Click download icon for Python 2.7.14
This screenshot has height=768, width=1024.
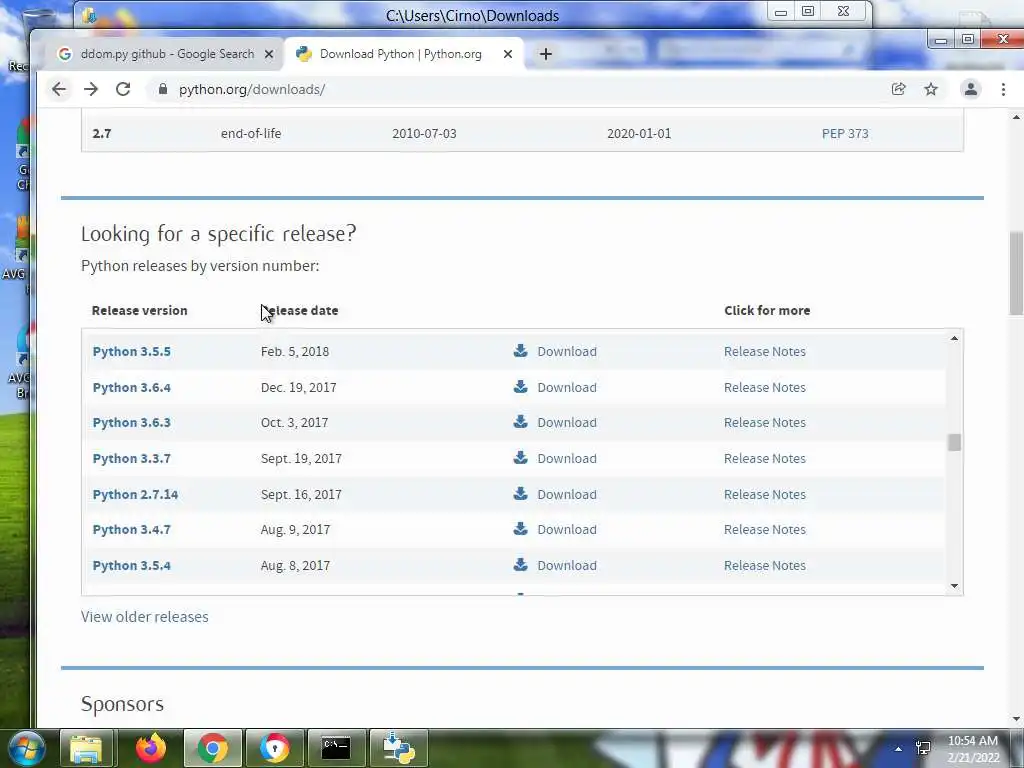[x=520, y=494]
